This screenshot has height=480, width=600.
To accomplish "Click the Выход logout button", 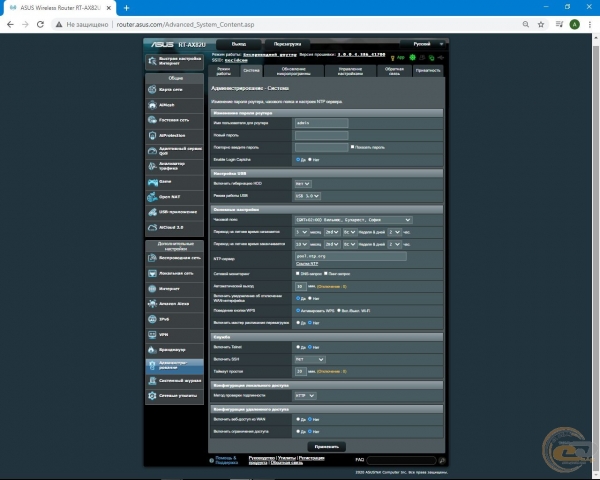I will tap(239, 44).
